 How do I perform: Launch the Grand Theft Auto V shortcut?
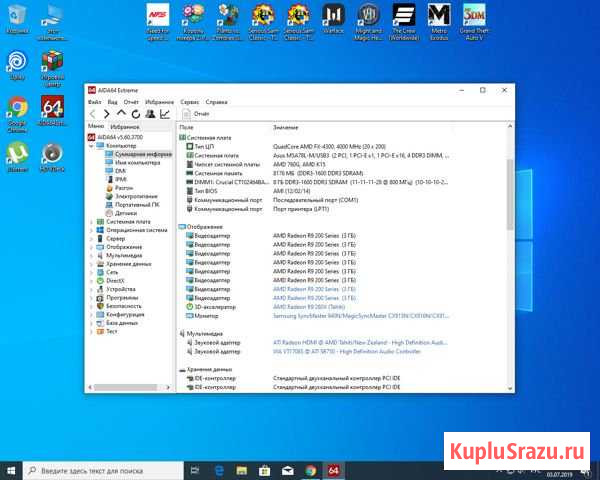pos(474,22)
